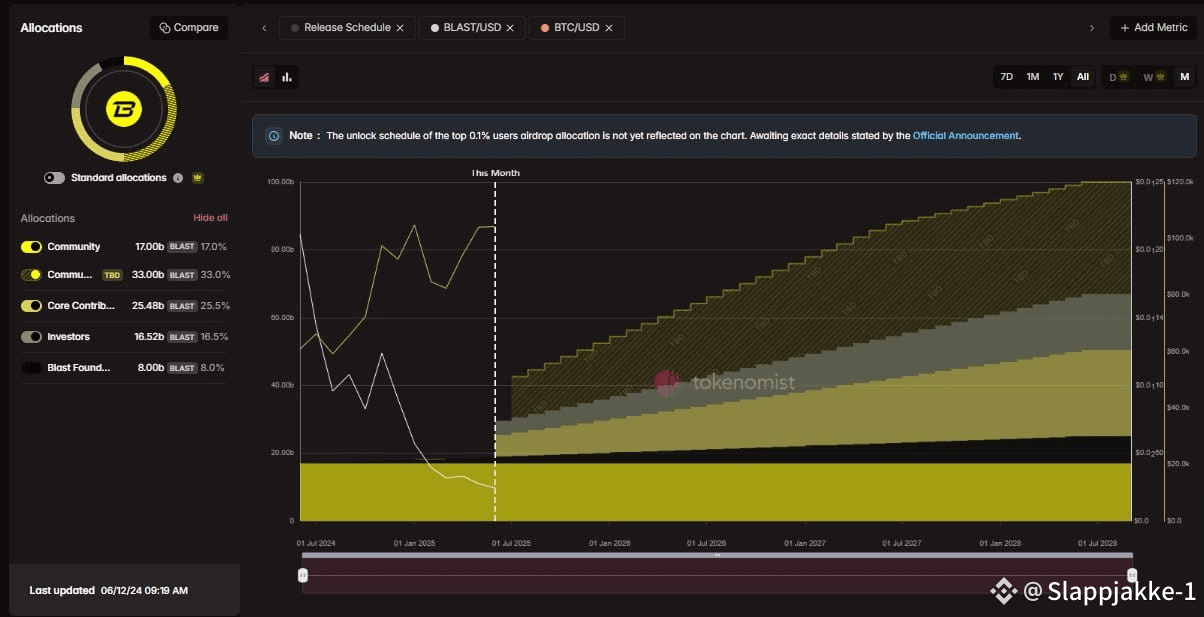Click the Compare button
The height and width of the screenshot is (617, 1204).
[189, 28]
